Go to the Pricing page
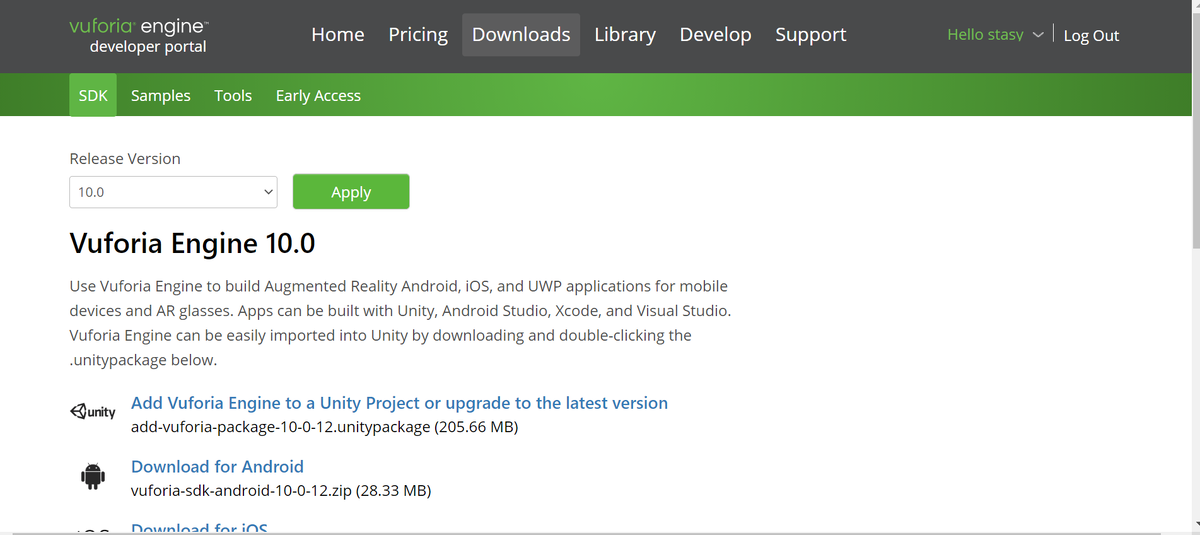The height and width of the screenshot is (535, 1200). [x=418, y=35]
